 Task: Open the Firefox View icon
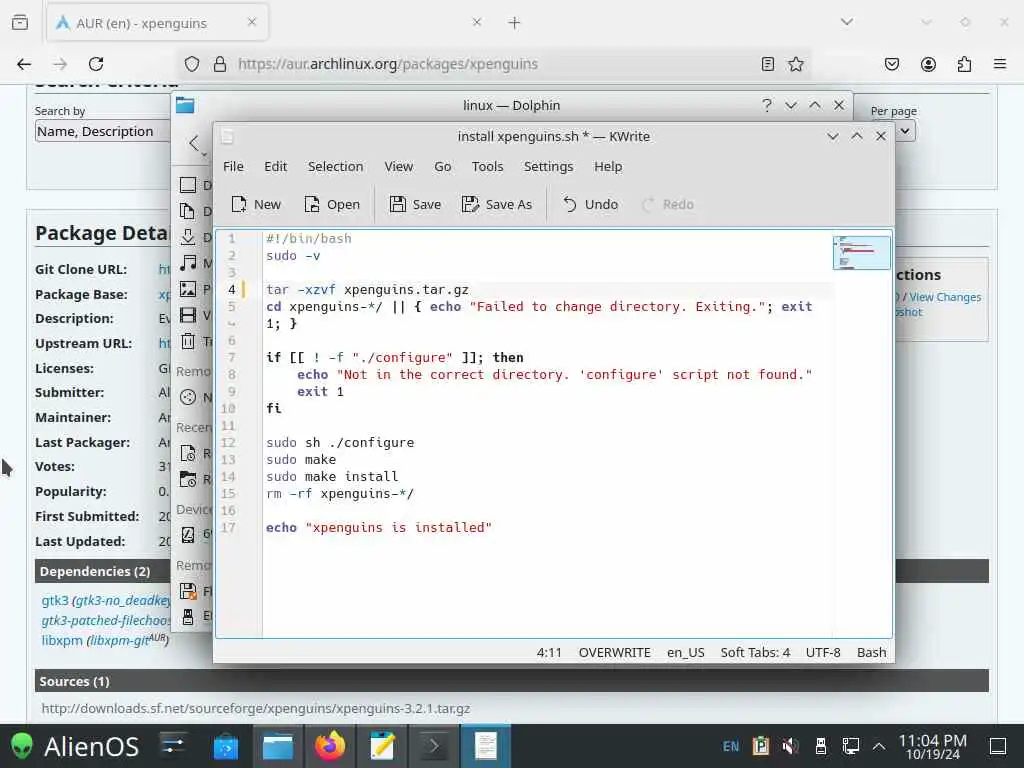click(20, 23)
